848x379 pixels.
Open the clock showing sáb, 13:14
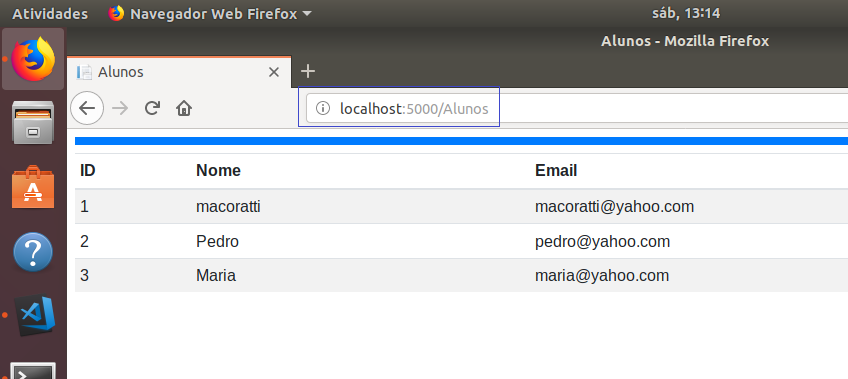coord(686,14)
